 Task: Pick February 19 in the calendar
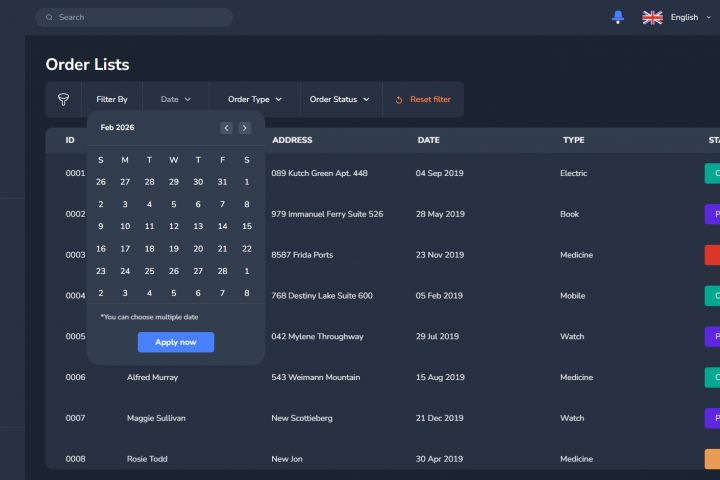tap(174, 248)
